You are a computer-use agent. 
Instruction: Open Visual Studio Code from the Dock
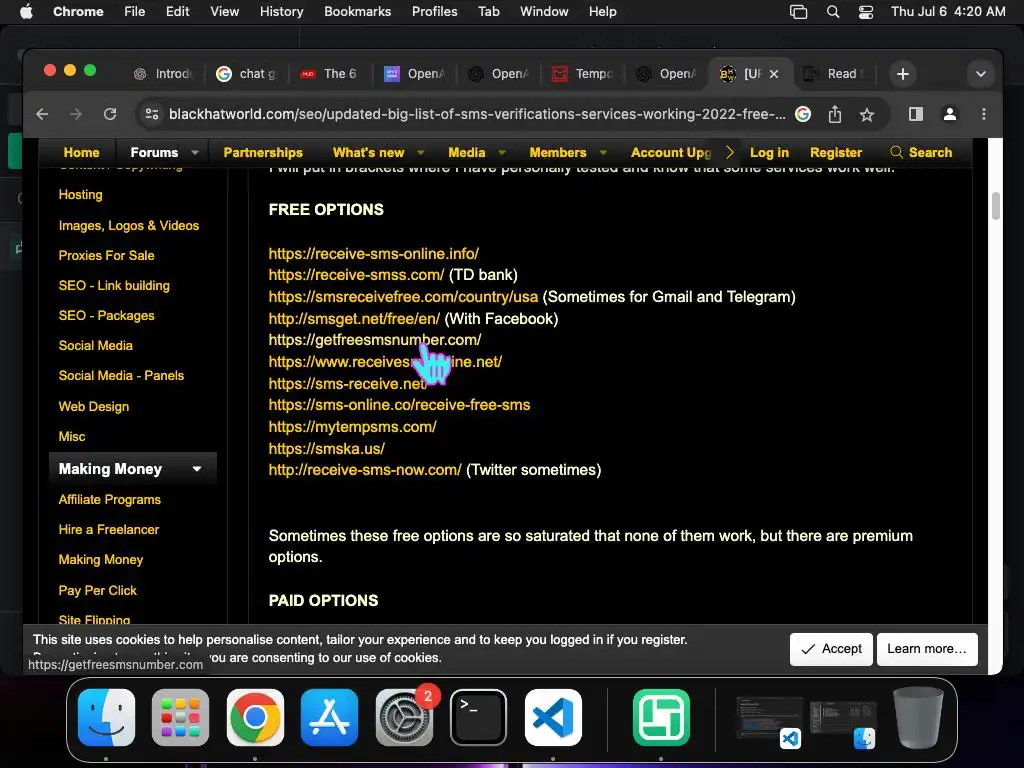coord(553,717)
